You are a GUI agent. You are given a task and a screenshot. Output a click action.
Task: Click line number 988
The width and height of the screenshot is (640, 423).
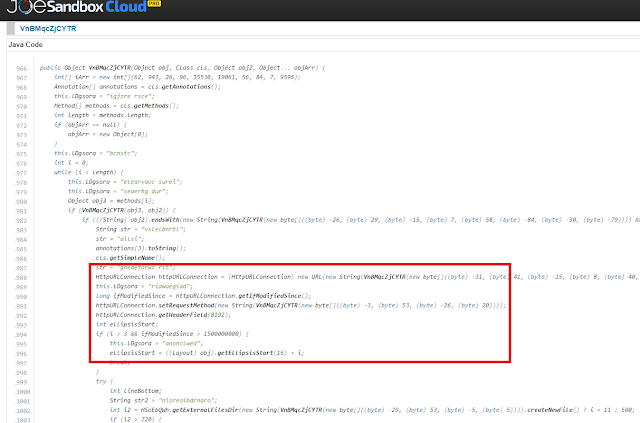coord(22,278)
